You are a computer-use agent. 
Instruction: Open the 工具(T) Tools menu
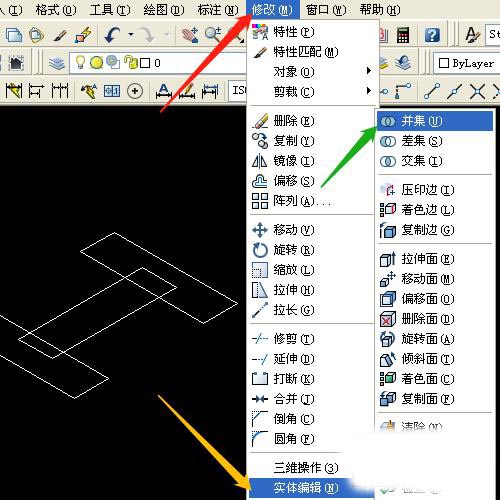(x=110, y=10)
